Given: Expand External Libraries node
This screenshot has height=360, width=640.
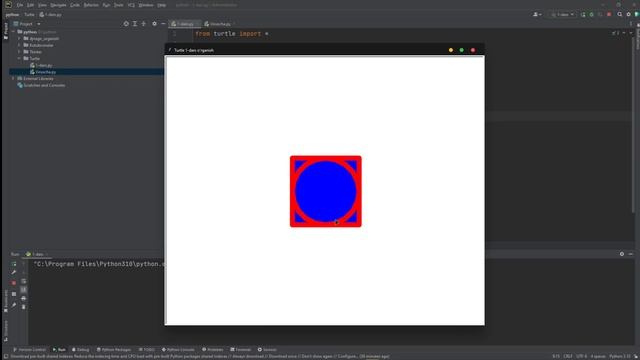Looking at the screenshot, I should point(13,78).
